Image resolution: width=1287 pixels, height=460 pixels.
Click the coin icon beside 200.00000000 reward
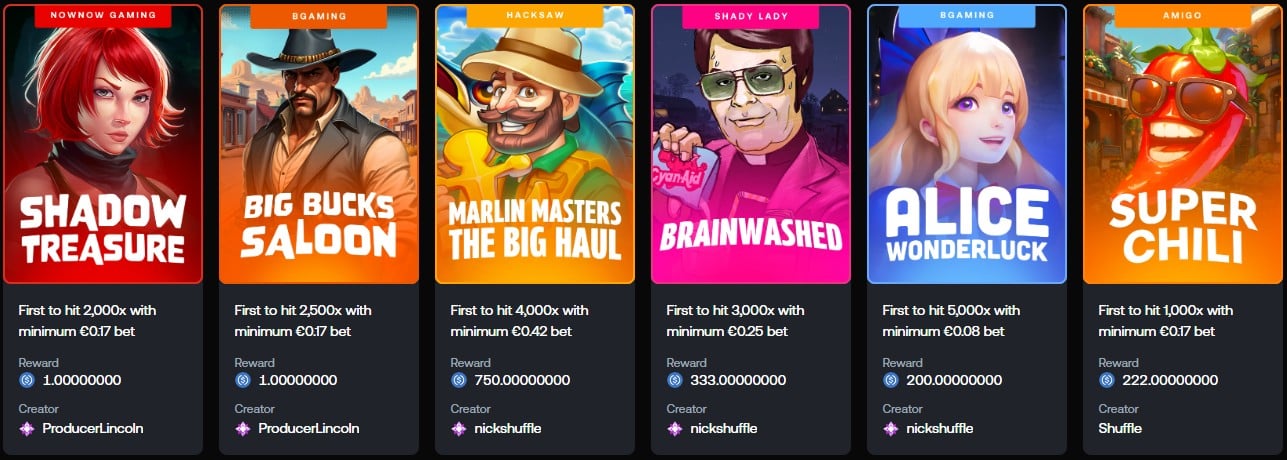coord(890,380)
